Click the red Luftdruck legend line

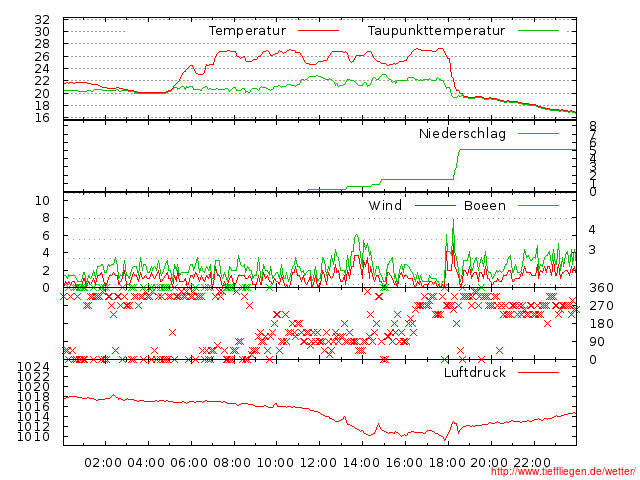click(538, 372)
